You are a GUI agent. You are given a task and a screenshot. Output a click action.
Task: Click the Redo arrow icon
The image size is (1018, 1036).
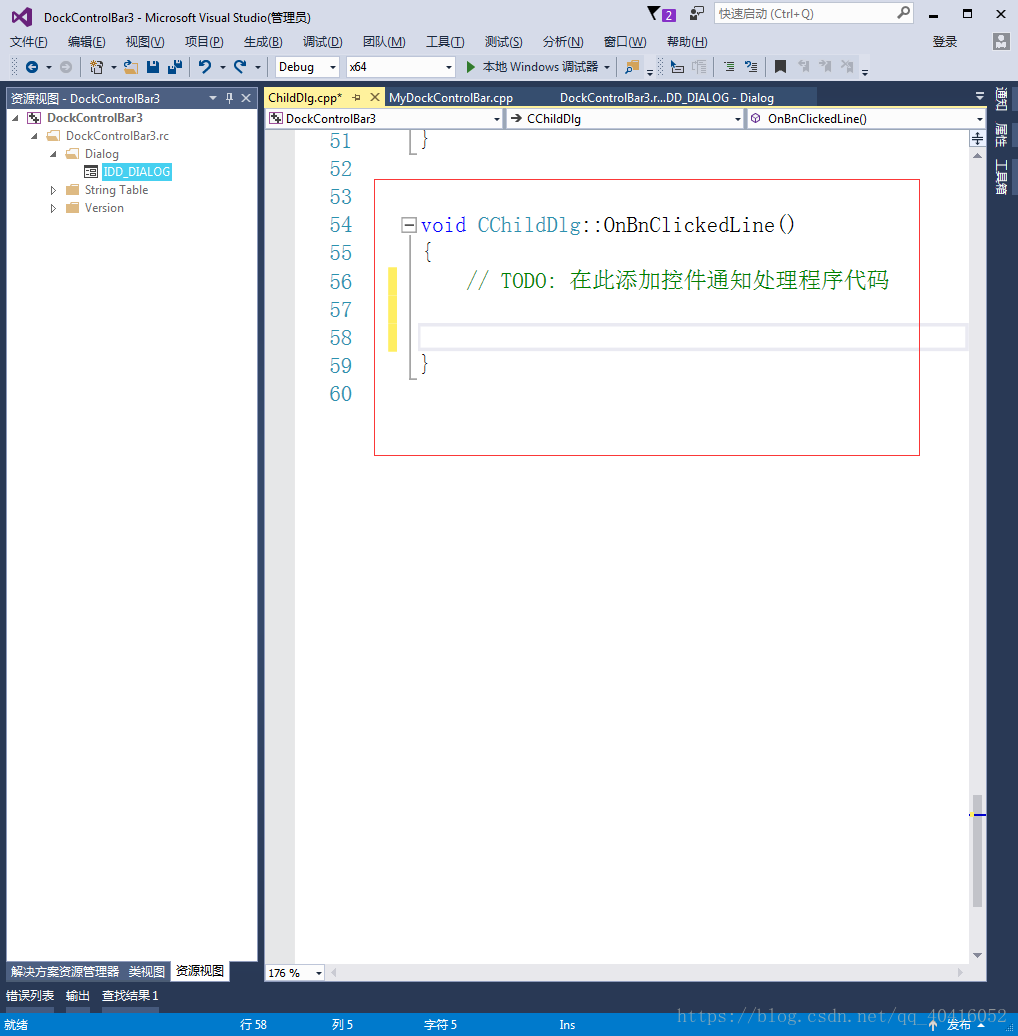click(240, 67)
